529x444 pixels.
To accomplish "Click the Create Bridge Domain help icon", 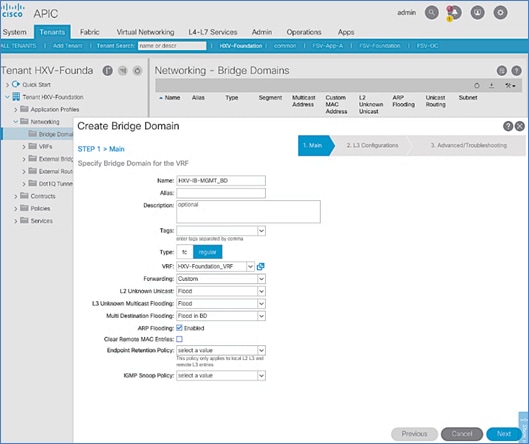I will (508, 126).
